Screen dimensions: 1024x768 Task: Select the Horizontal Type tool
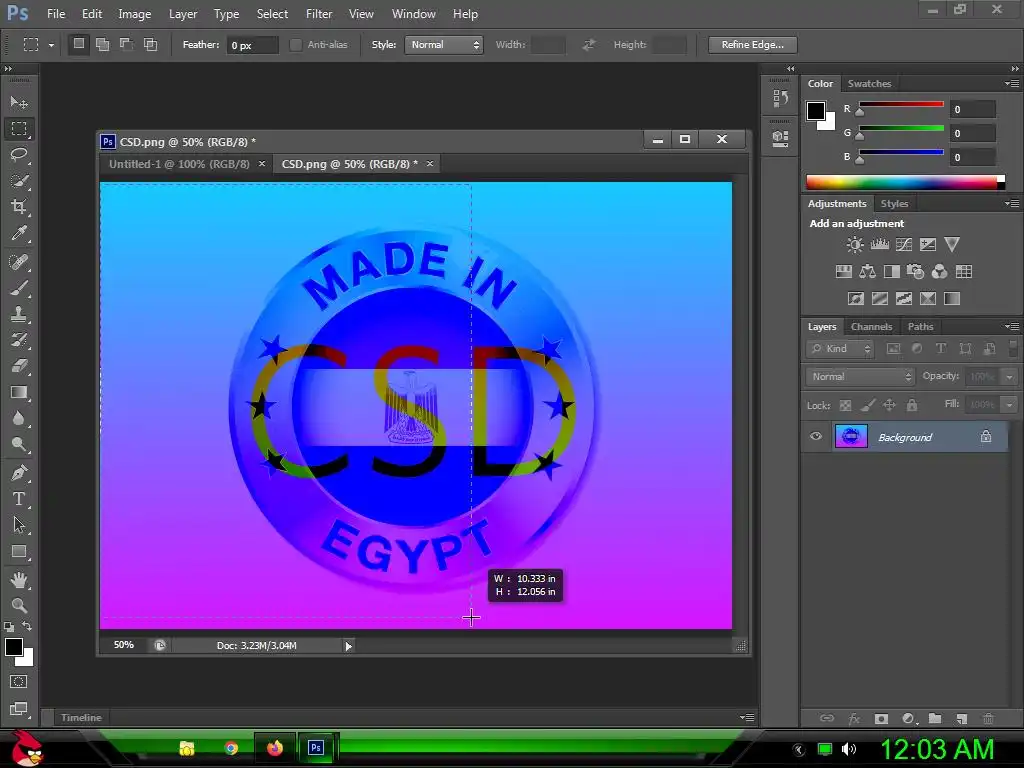[x=19, y=499]
